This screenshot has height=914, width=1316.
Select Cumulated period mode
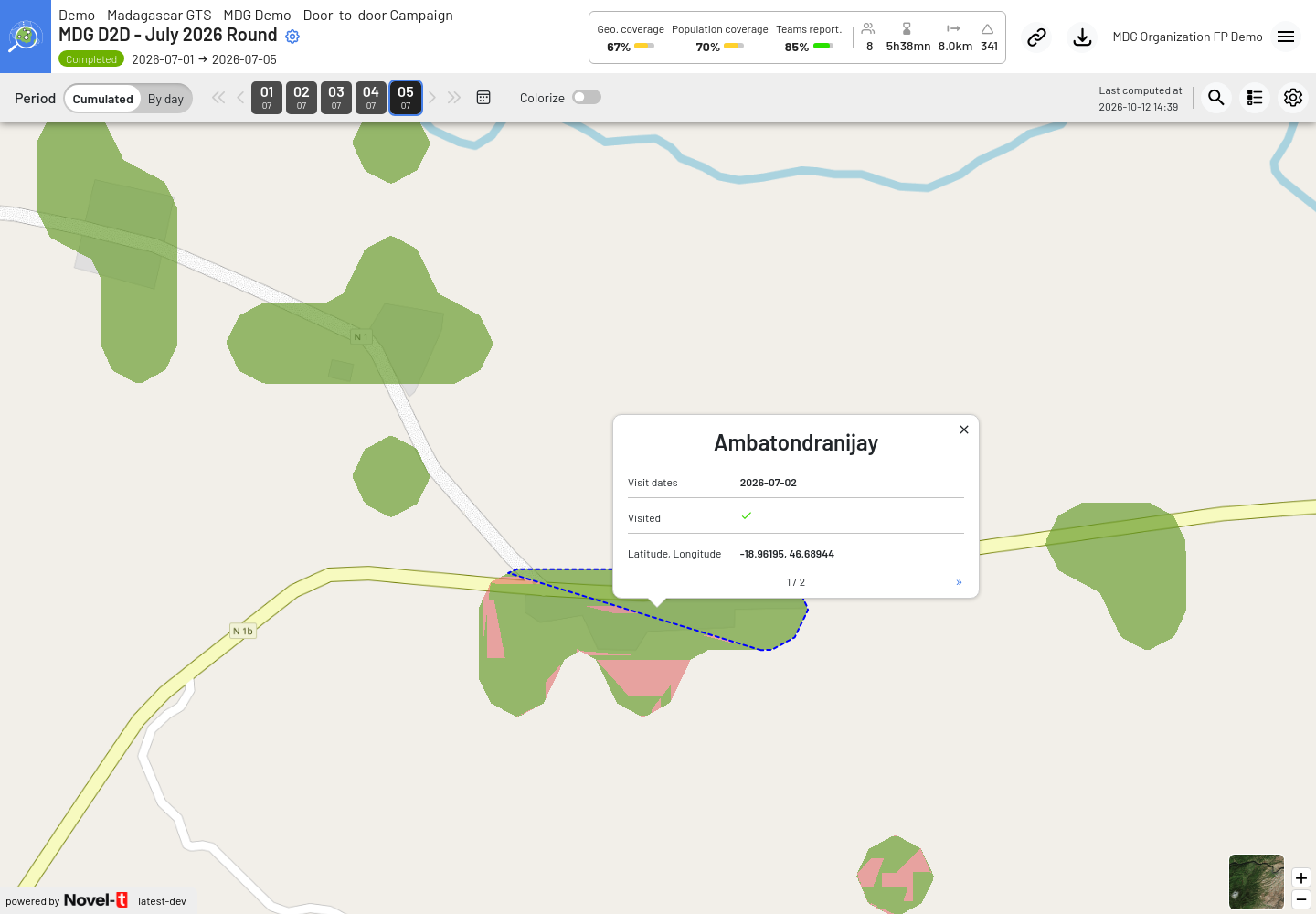point(102,99)
